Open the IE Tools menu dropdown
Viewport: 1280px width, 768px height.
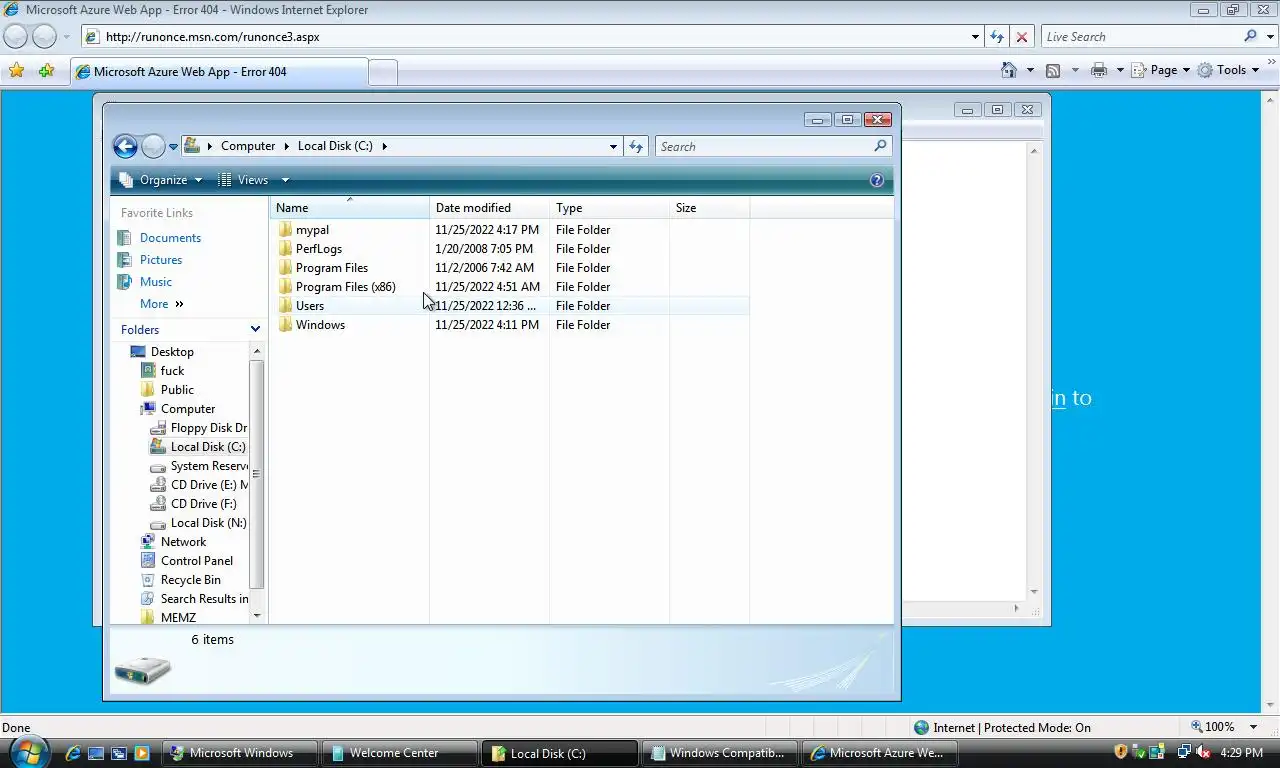click(1228, 70)
